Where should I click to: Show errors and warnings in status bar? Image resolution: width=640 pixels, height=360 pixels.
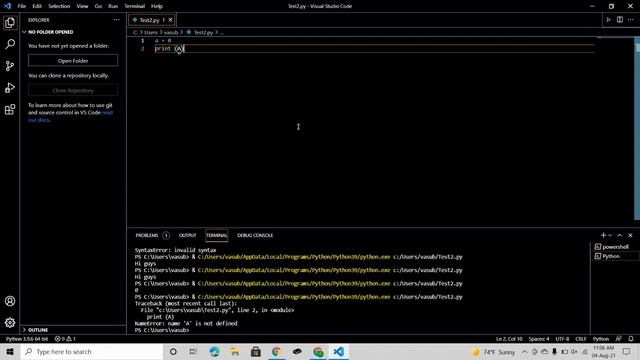point(65,339)
